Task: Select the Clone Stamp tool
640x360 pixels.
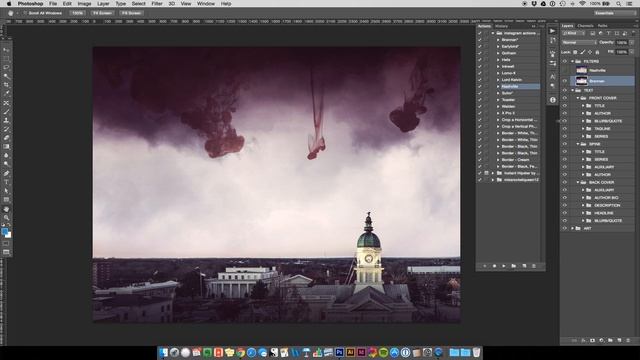Action: (x=6, y=120)
